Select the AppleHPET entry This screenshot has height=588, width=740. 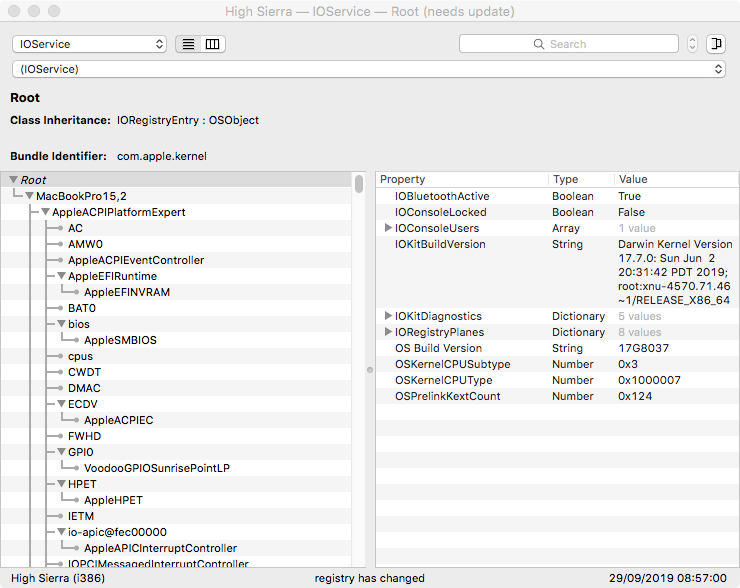[x=113, y=500]
